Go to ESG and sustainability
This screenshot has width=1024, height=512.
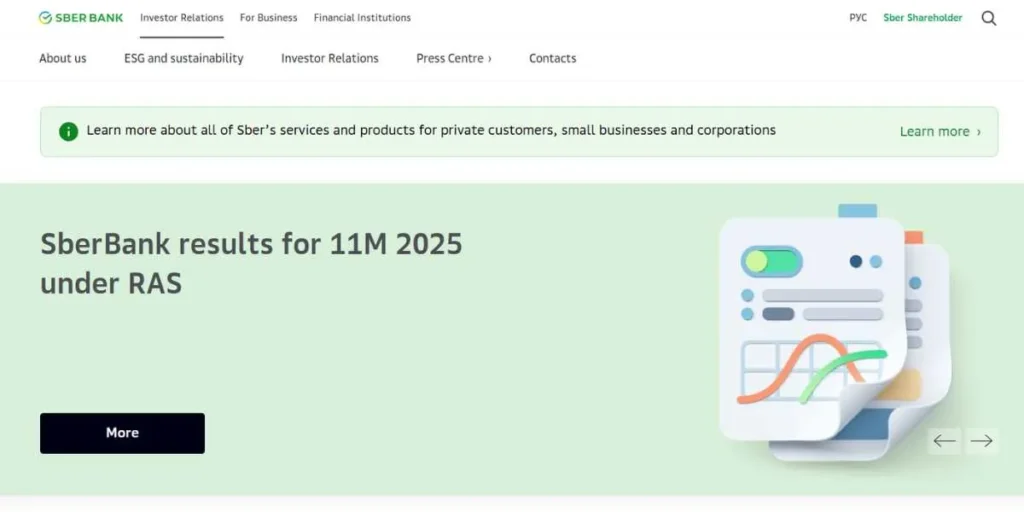click(184, 58)
